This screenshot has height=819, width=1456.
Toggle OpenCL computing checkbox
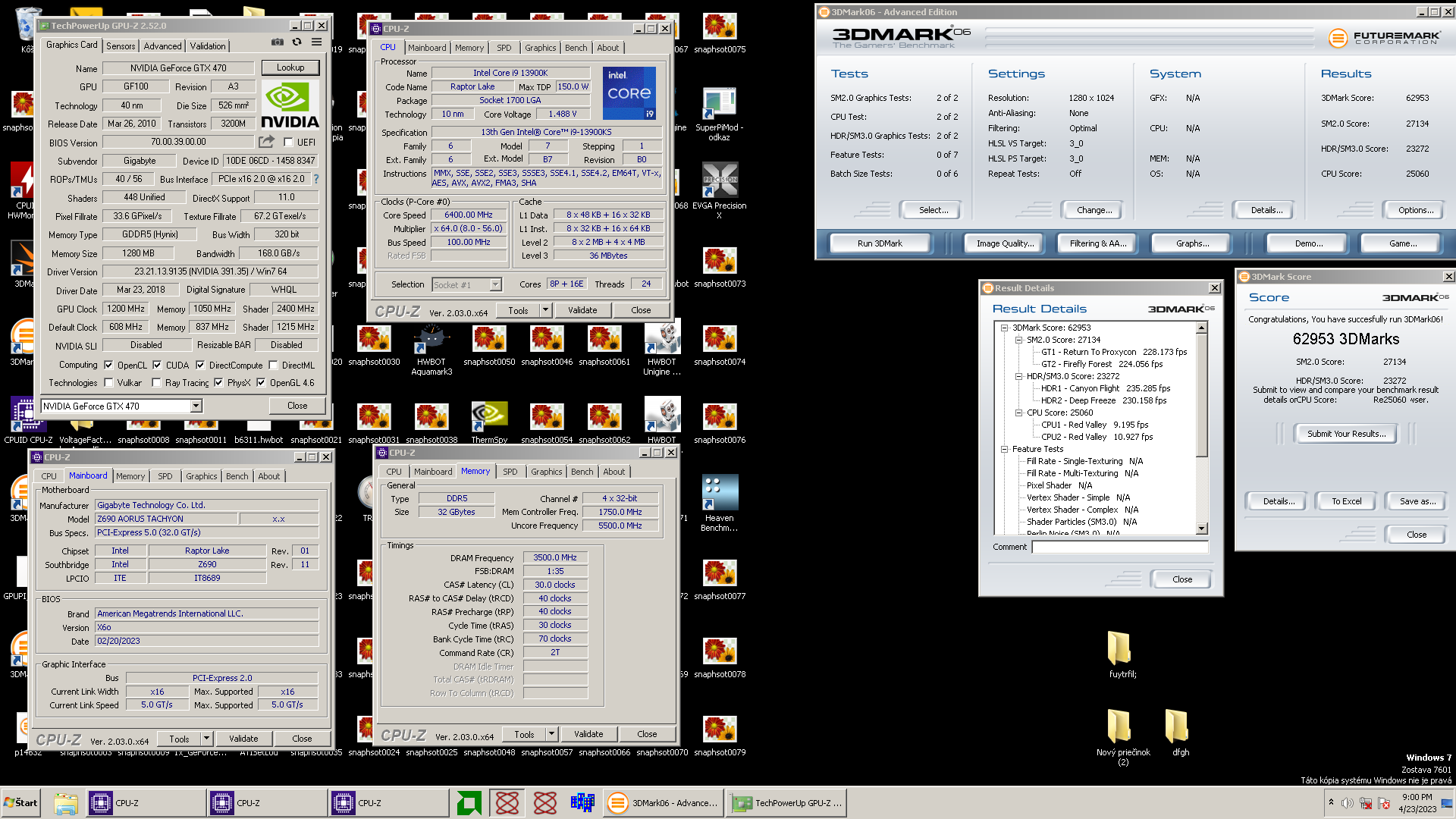coord(108,365)
